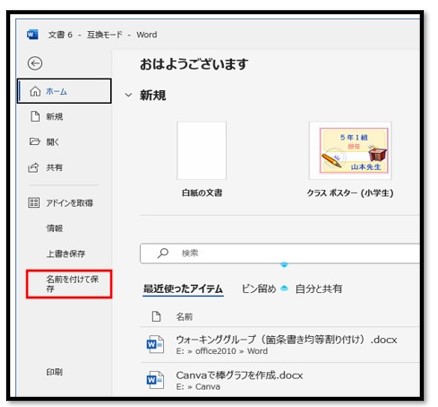Screen dimensions: 438x407
Task: Click the back arrow circle icon
Action: point(35,63)
